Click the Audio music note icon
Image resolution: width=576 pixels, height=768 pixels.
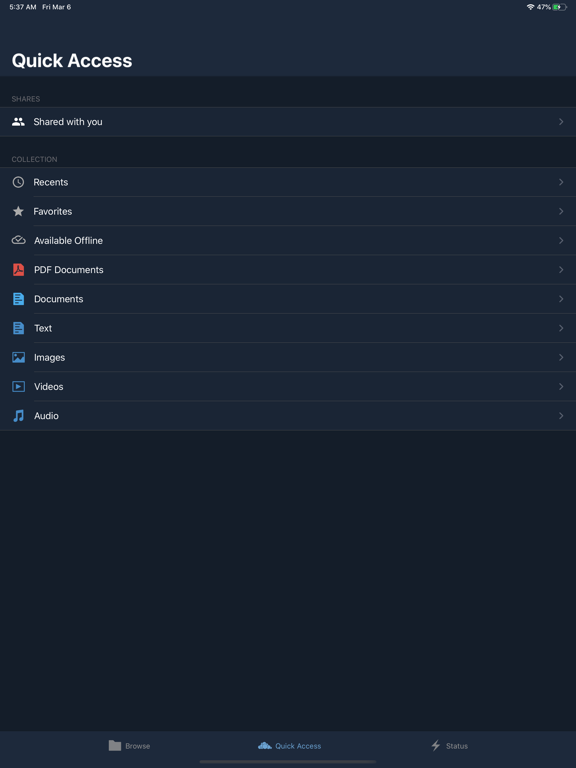(18, 416)
